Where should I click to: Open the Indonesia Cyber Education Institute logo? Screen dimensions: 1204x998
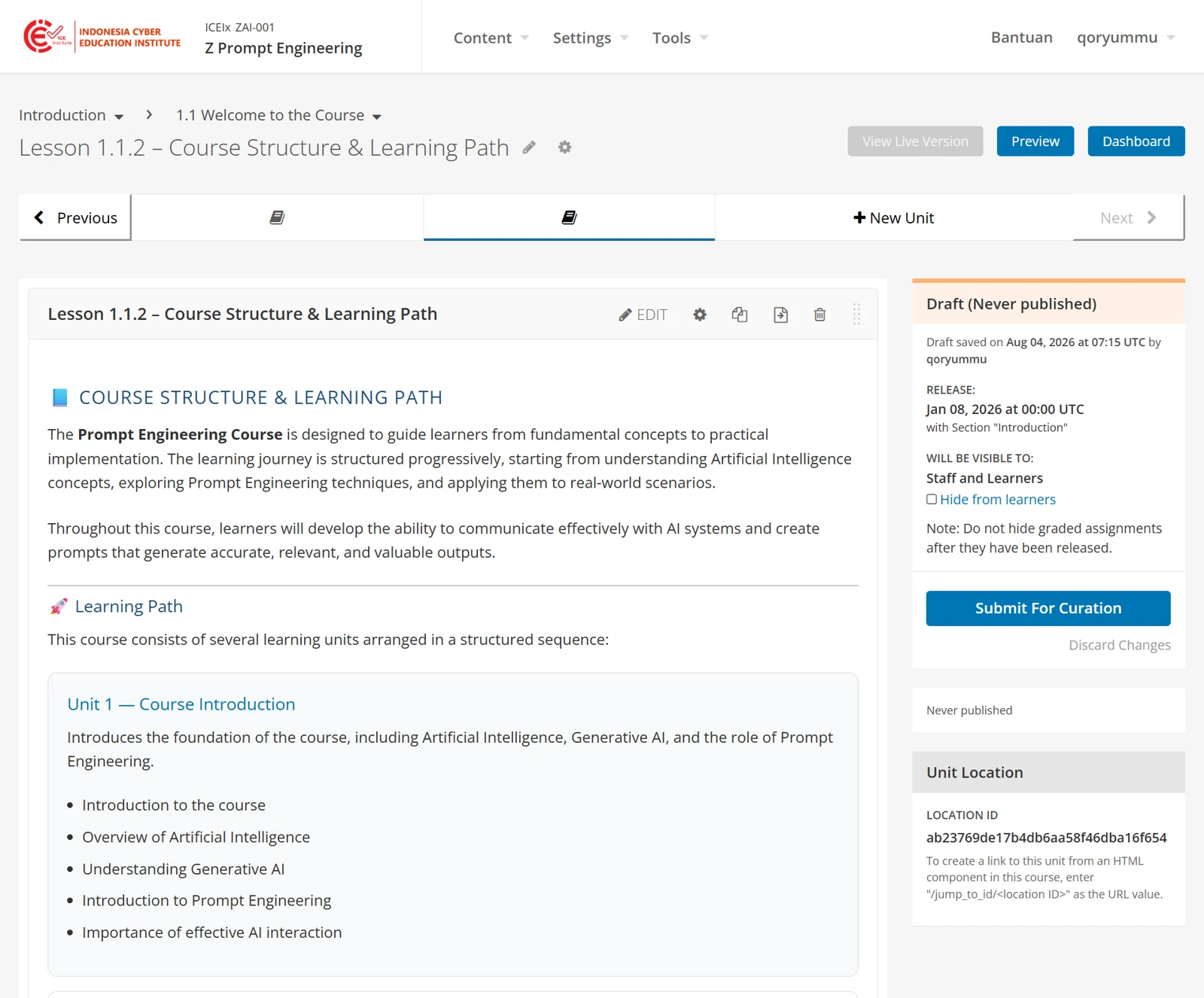pos(102,36)
